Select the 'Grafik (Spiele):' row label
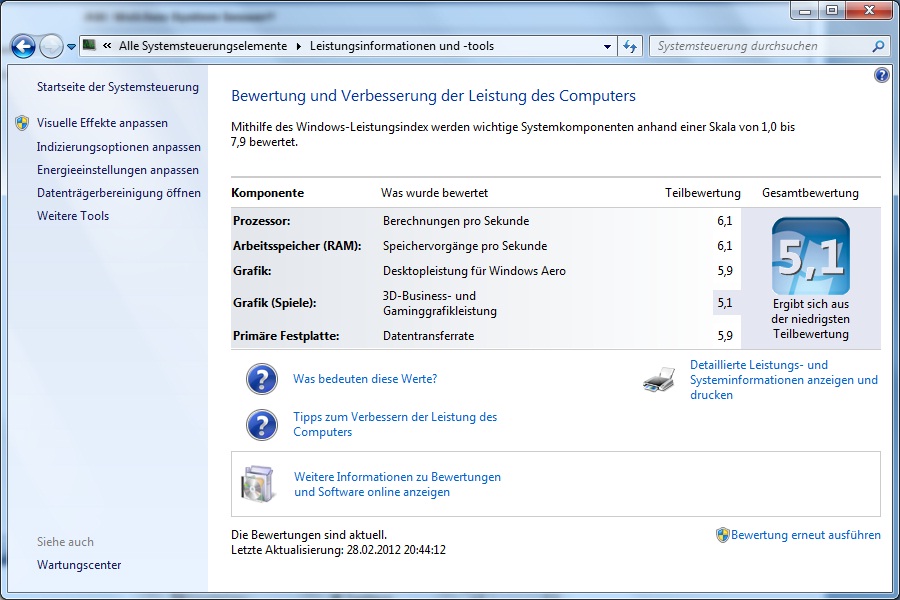Image resolution: width=900 pixels, height=600 pixels. [x=275, y=303]
